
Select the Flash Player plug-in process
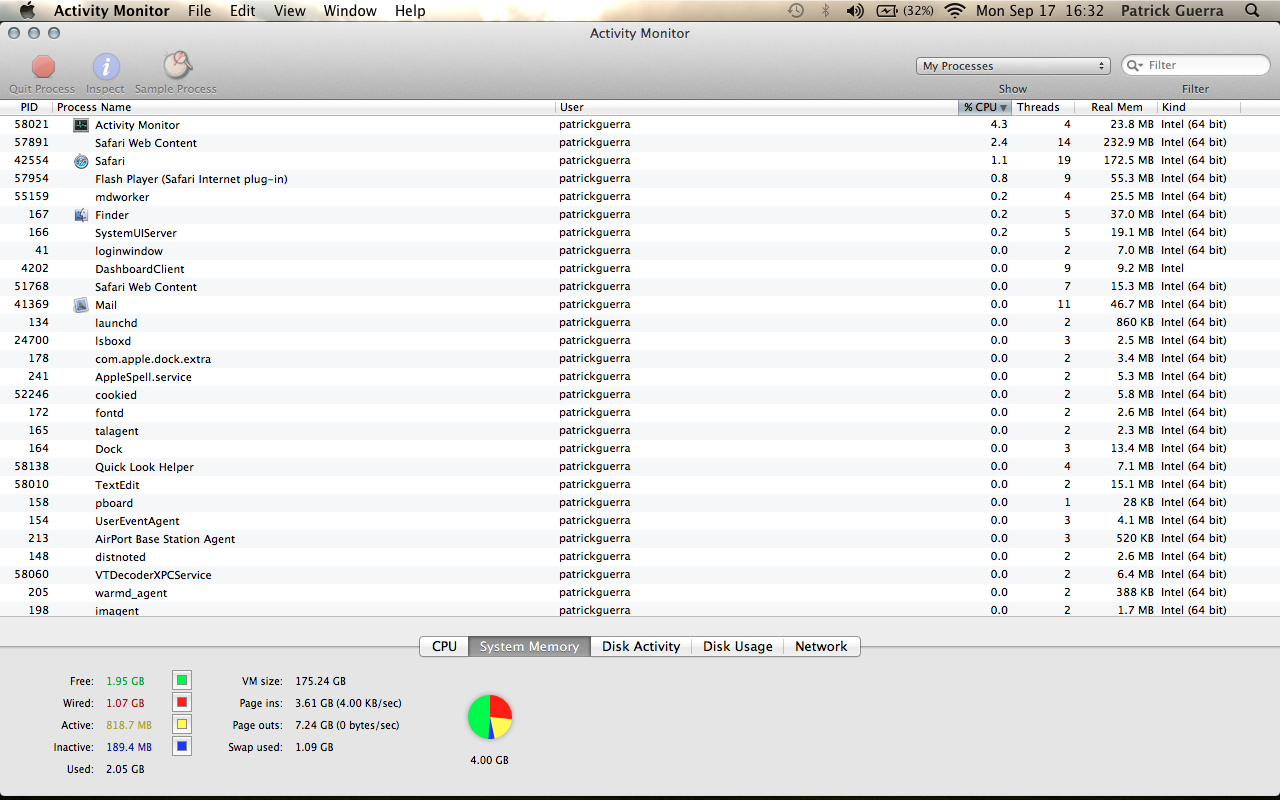click(640, 179)
